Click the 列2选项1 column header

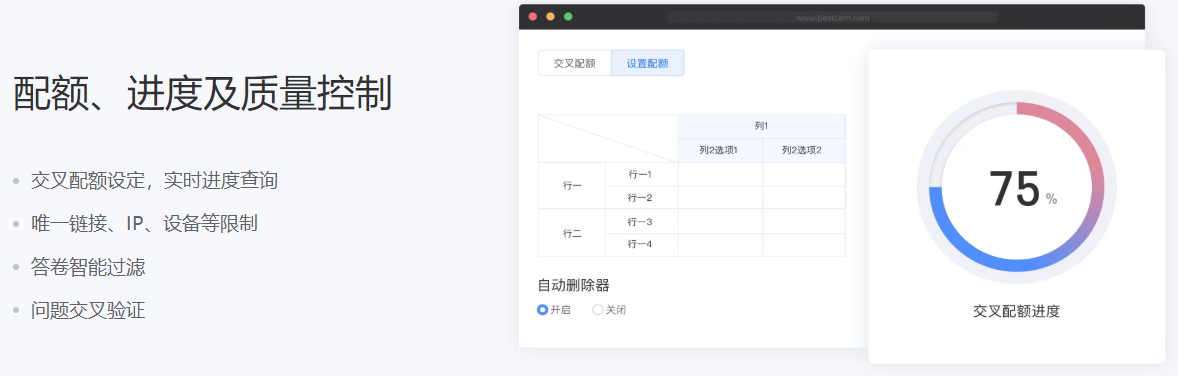coord(720,150)
